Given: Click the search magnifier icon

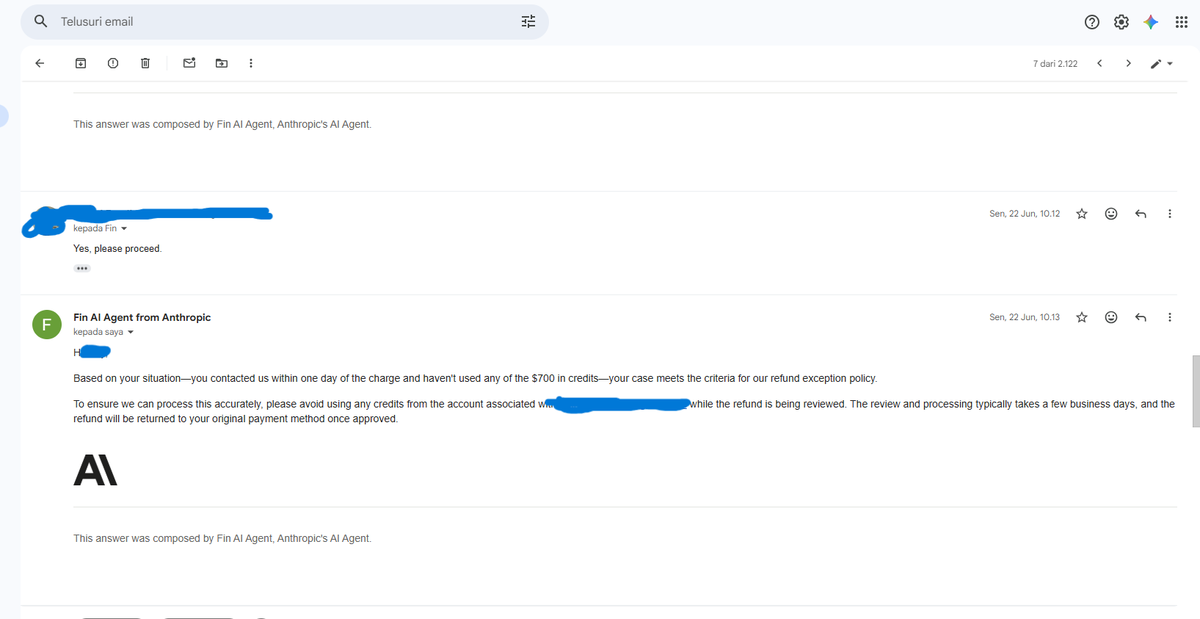Looking at the screenshot, I should 39,21.
